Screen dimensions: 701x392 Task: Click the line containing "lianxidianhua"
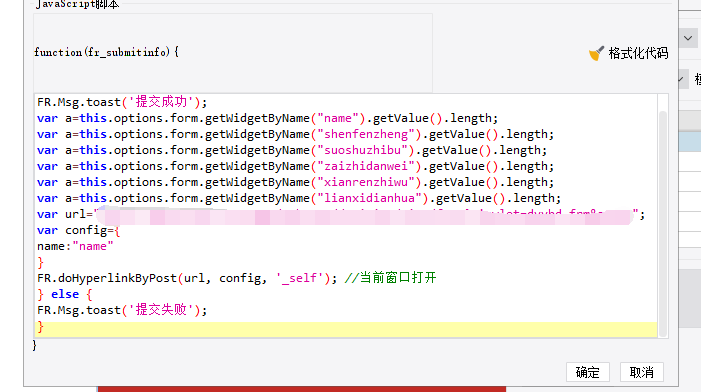click(299, 198)
